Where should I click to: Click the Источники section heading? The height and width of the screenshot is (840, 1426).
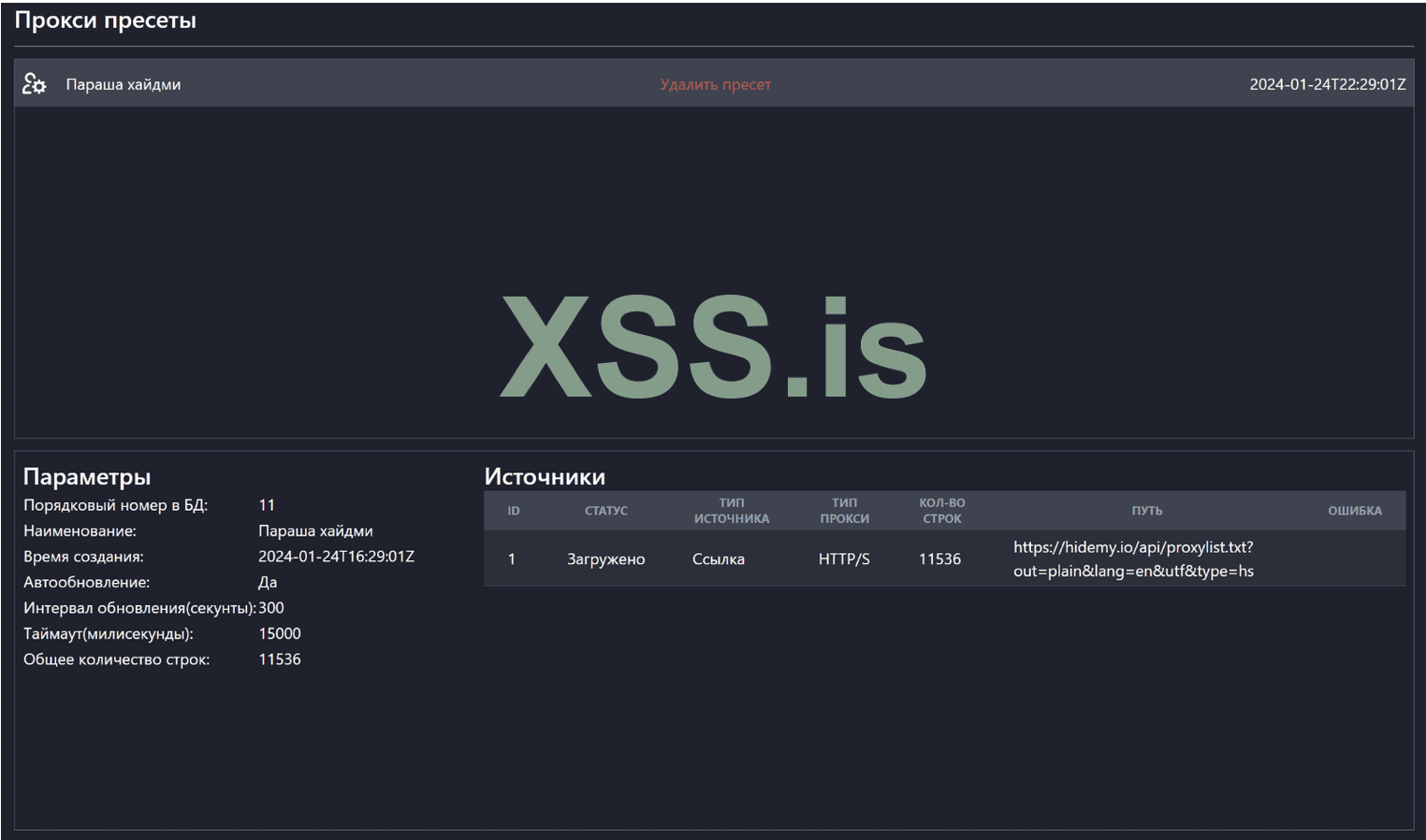point(545,476)
